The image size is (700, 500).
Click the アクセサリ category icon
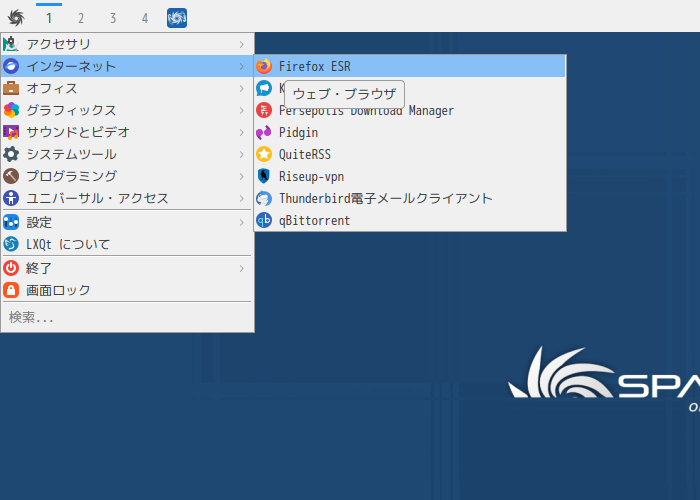tap(11, 44)
